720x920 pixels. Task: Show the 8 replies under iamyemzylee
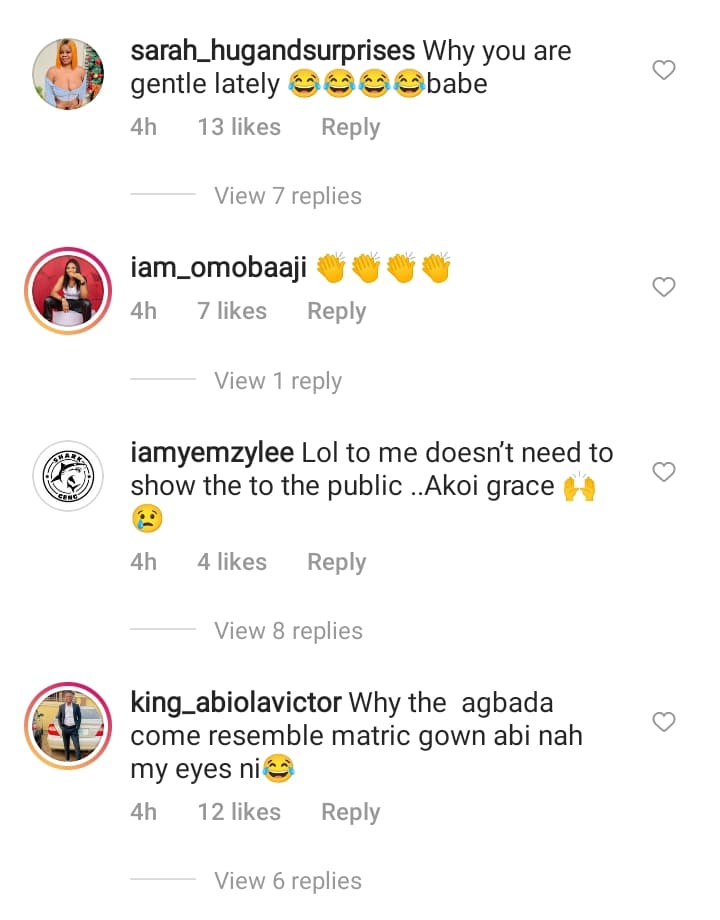tap(288, 631)
